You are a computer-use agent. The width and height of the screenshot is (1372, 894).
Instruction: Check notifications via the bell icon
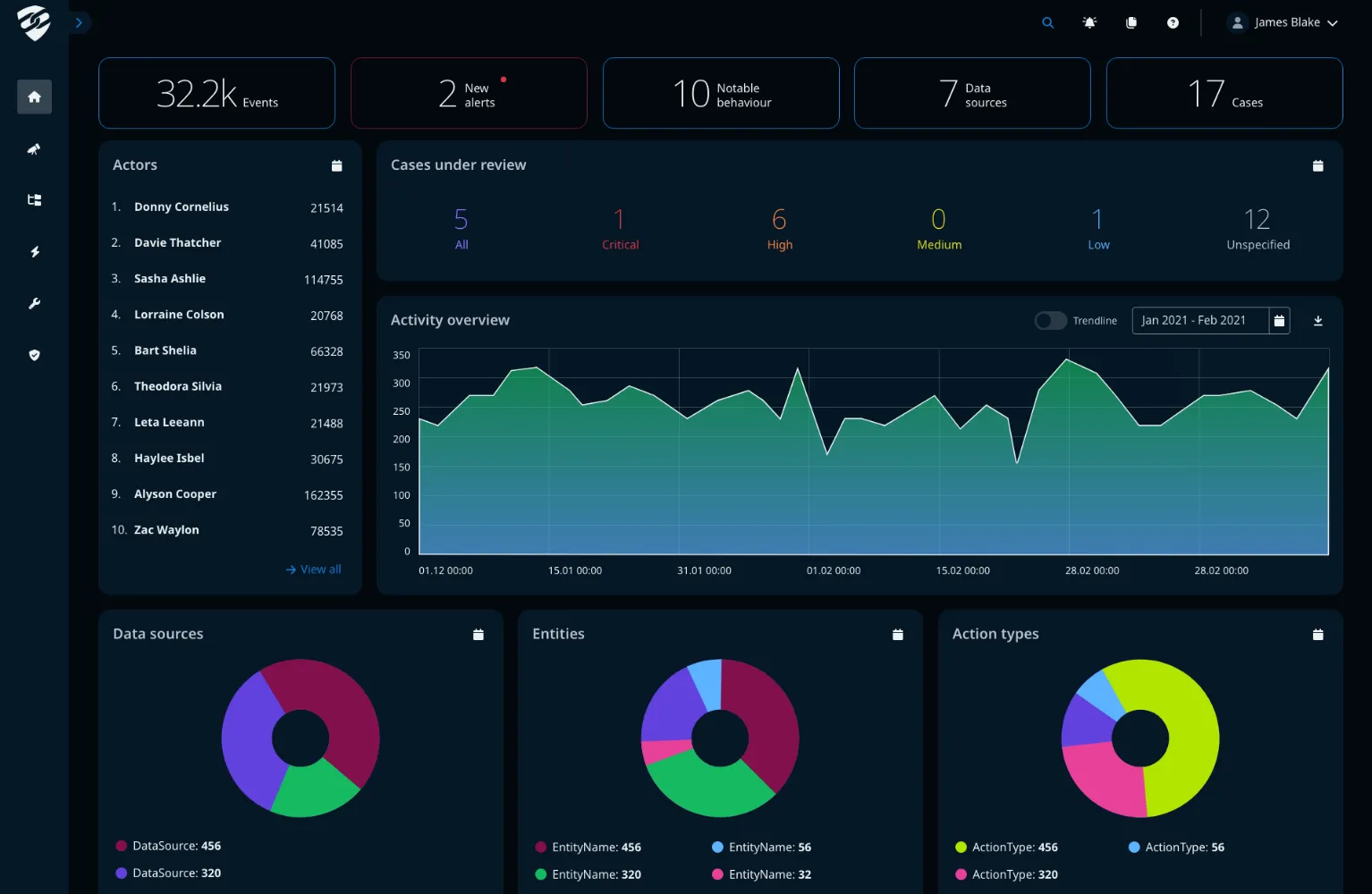pos(1089,22)
